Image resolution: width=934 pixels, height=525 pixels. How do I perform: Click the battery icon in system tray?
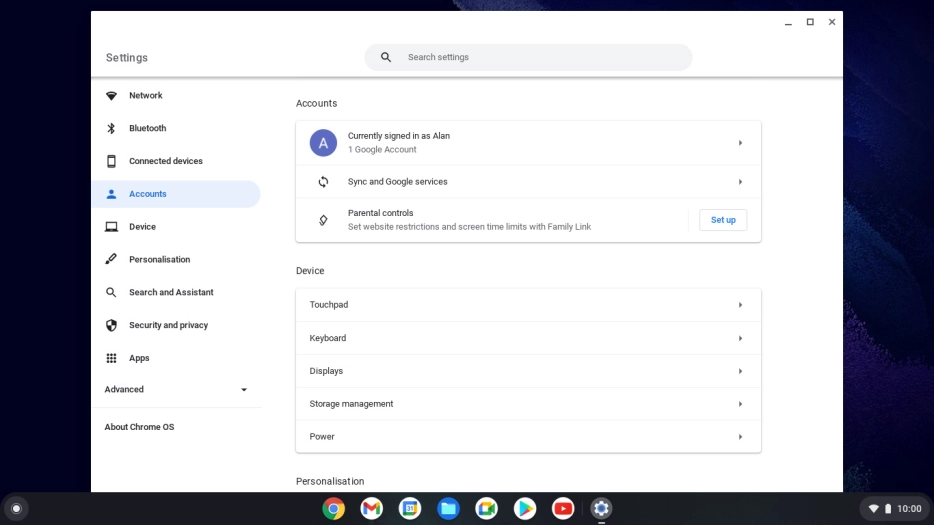(x=888, y=508)
